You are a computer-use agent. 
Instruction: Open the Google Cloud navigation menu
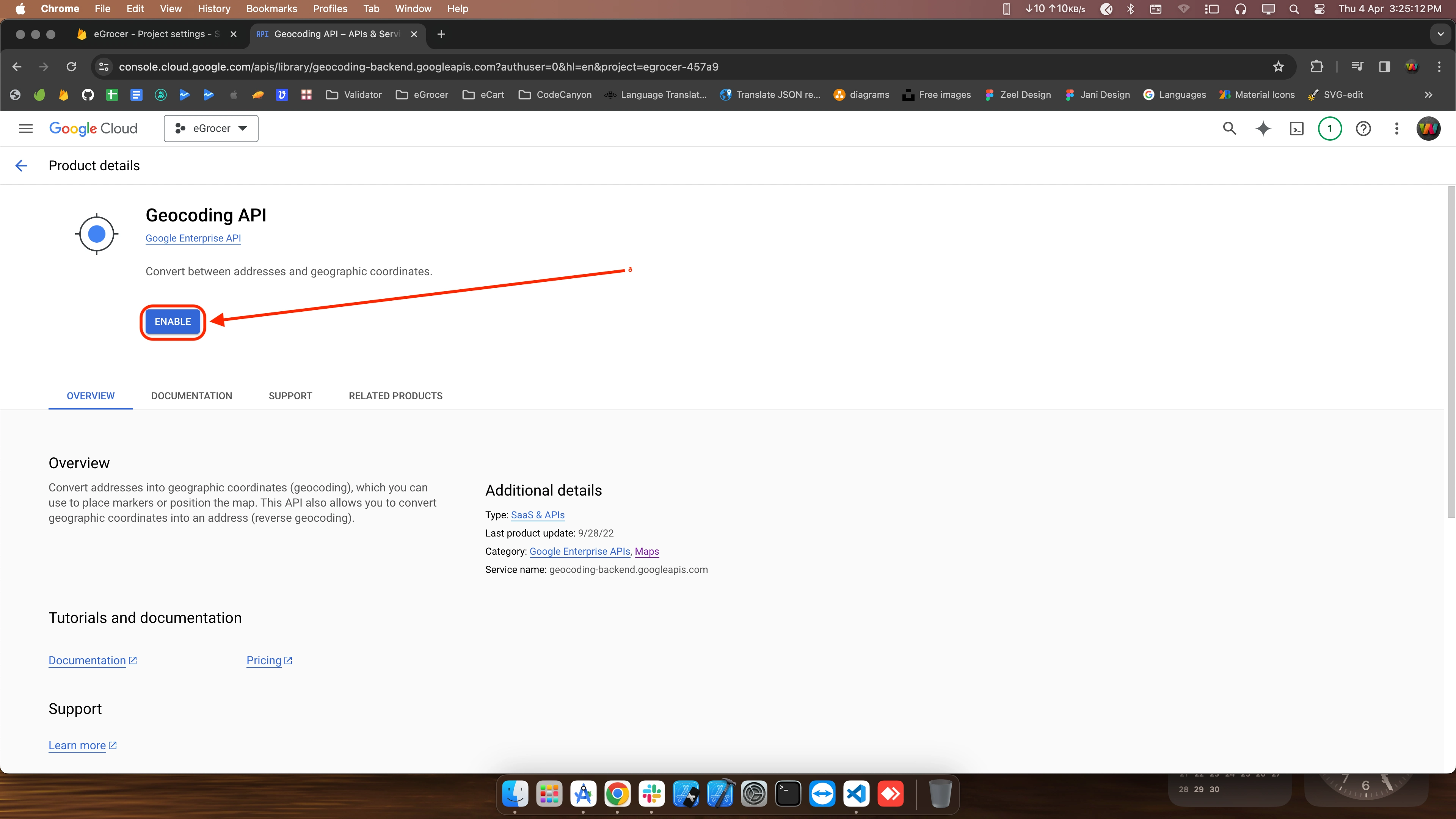25,129
